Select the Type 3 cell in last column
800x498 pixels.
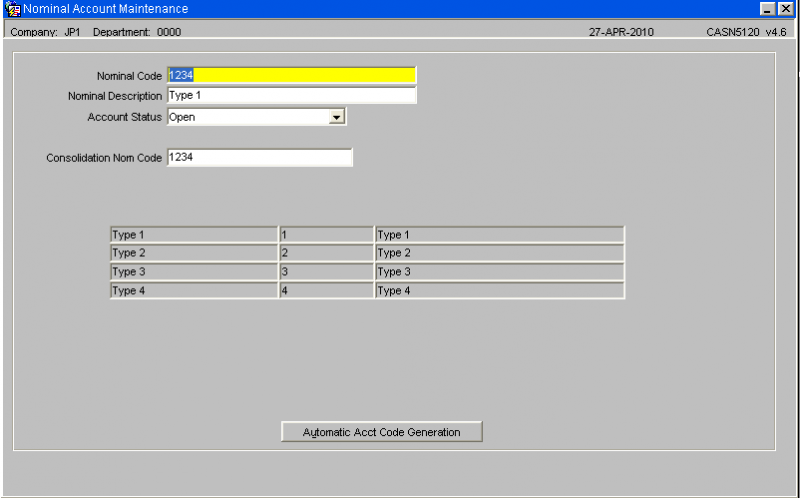click(499, 271)
